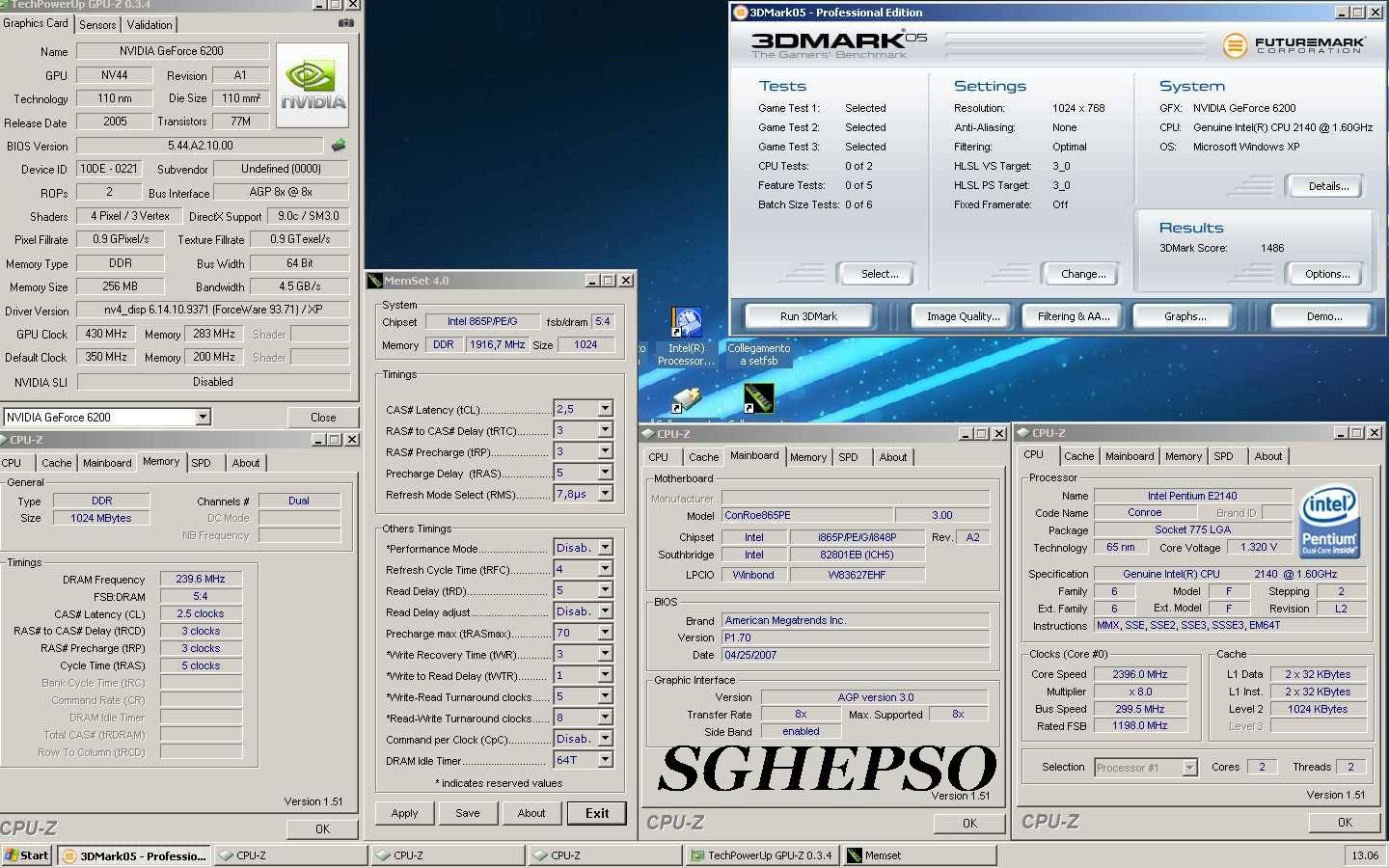Click the NVIDIA logo in GPU-Z

coord(313,85)
